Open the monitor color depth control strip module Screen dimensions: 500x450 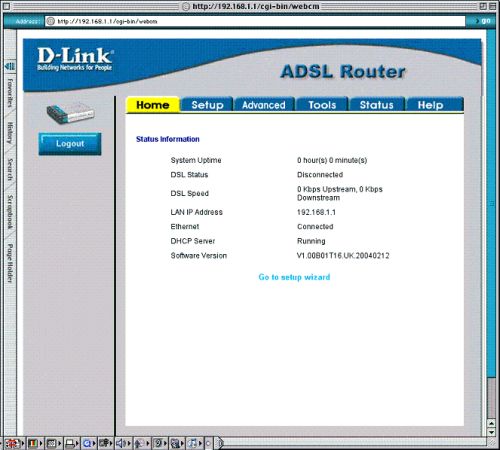point(35,443)
